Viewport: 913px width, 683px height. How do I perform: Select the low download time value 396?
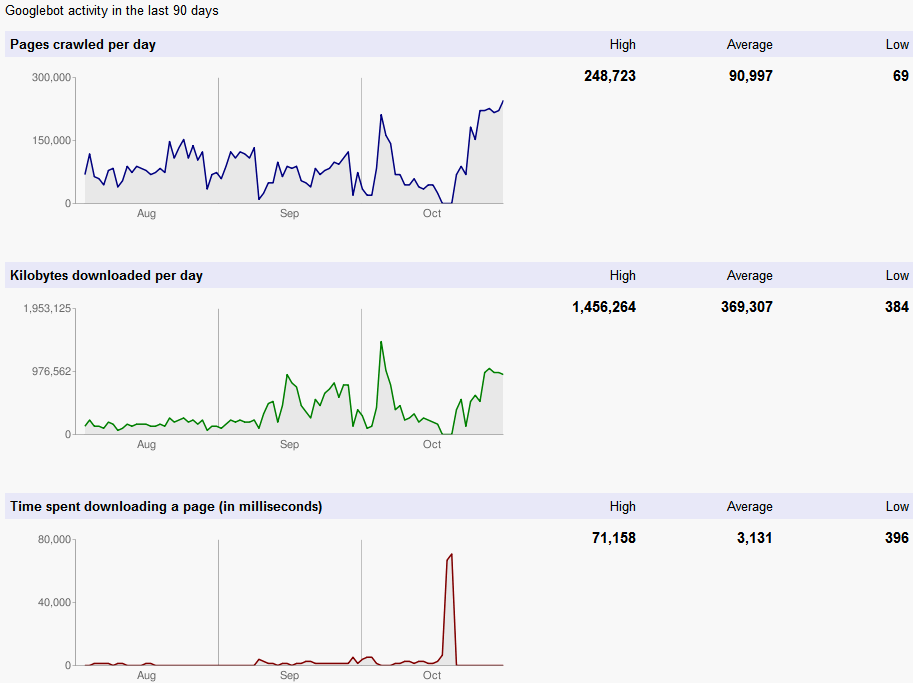point(896,538)
